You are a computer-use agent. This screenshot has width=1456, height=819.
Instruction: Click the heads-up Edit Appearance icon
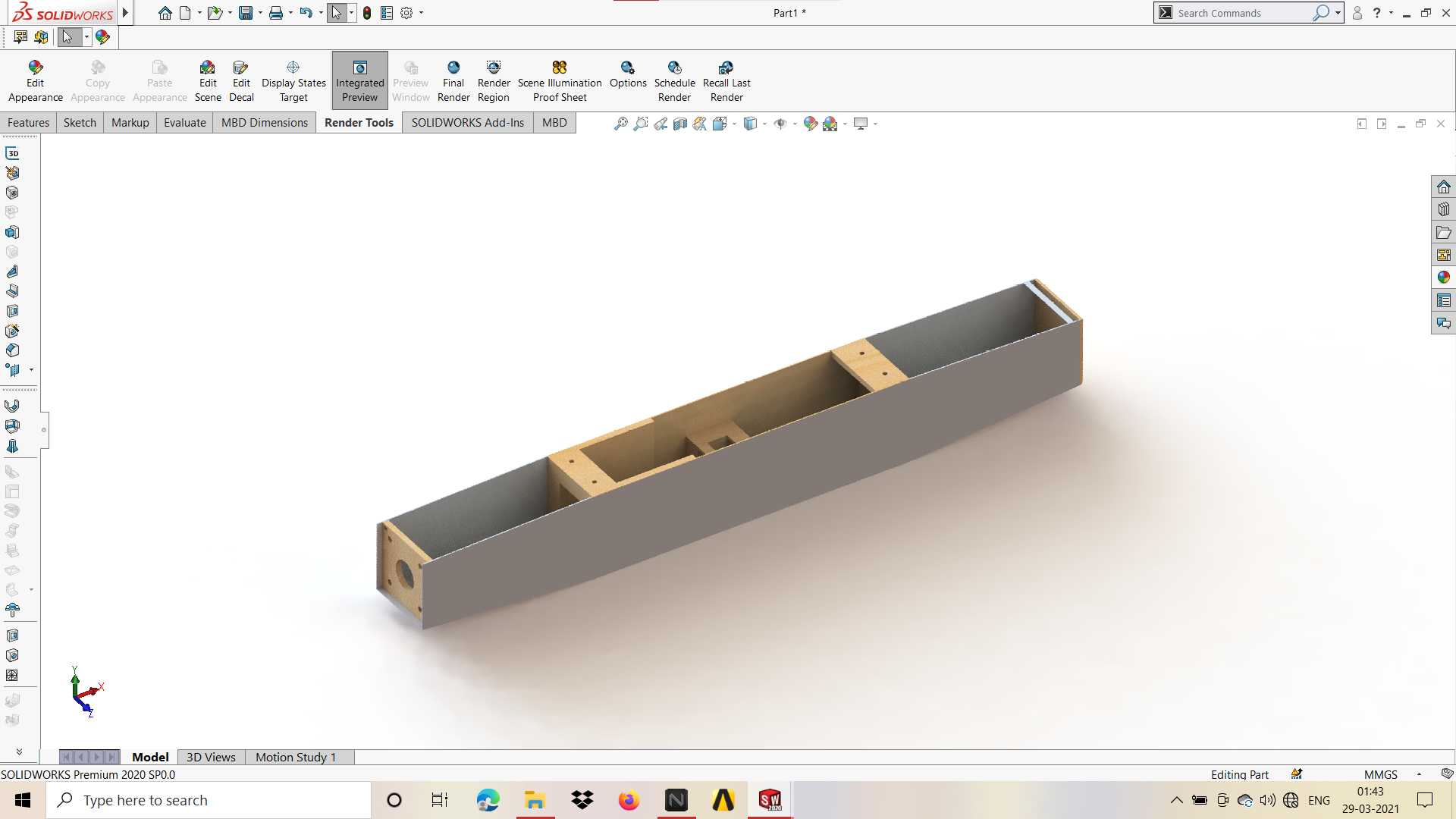pyautogui.click(x=811, y=124)
